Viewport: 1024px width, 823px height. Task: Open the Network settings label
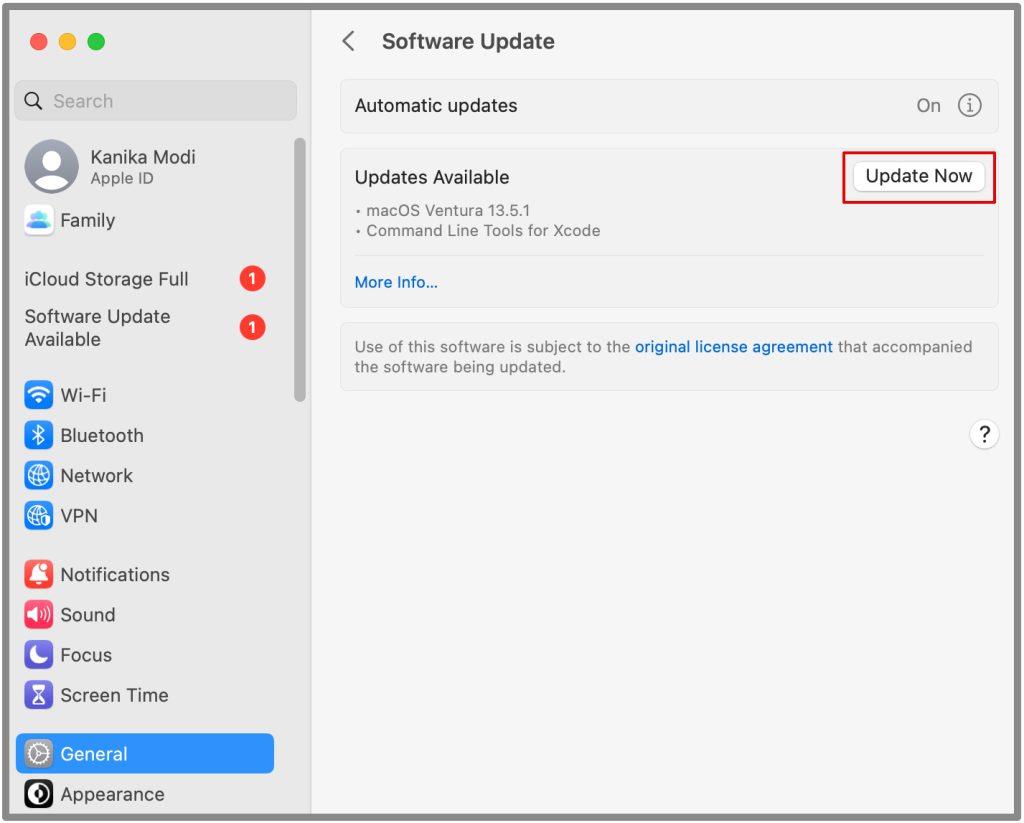click(97, 476)
